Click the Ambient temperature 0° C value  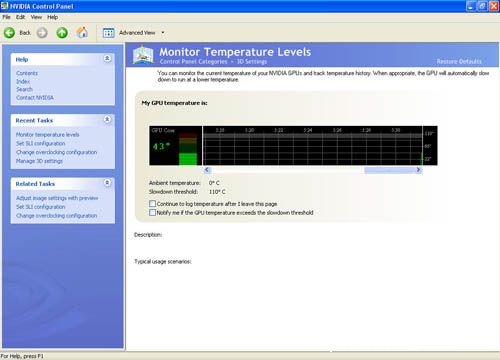coord(214,183)
